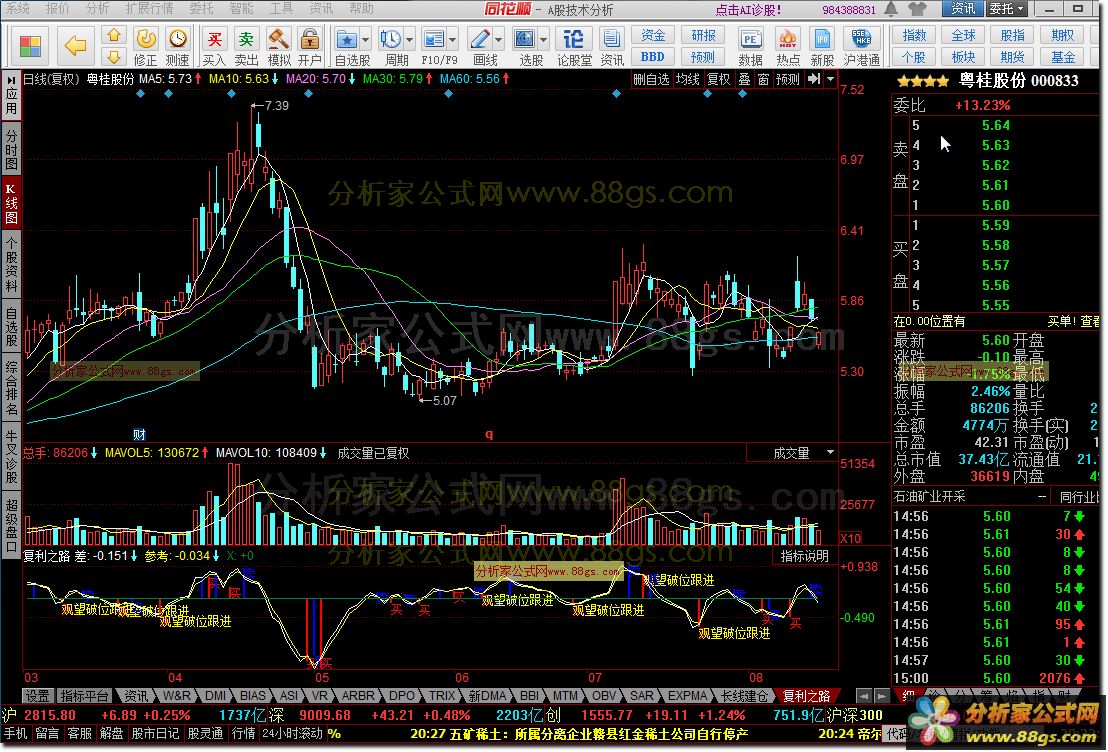Open the 热点 hot topics icon
Viewport: 1108px width, 752px height.
[787, 47]
